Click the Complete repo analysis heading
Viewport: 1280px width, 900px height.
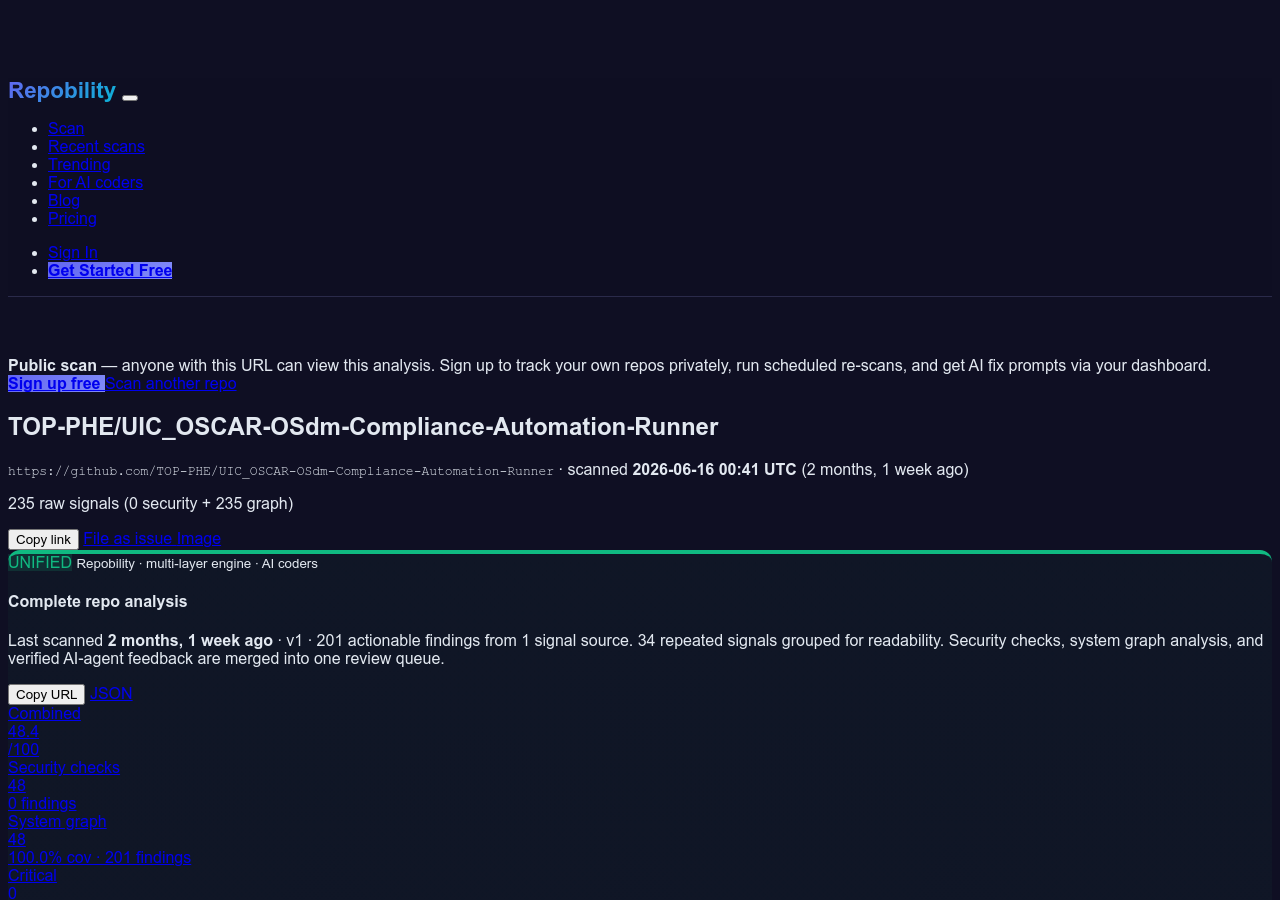(x=98, y=601)
